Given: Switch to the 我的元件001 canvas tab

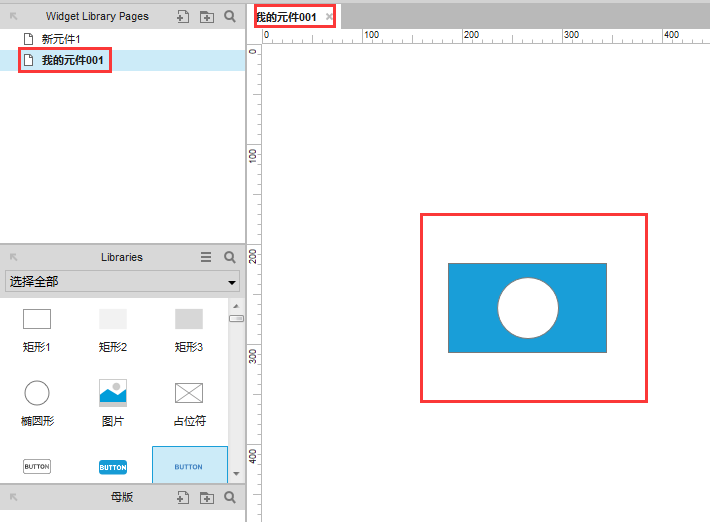Looking at the screenshot, I should point(287,17).
